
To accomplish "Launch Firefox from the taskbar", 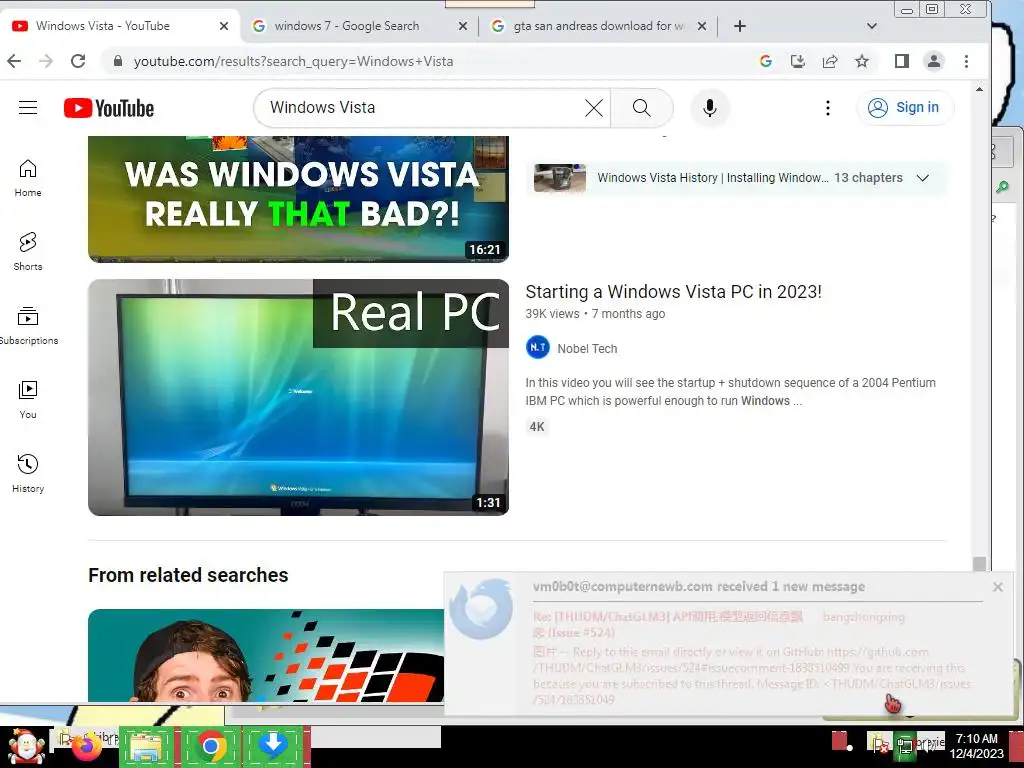I will (88, 746).
